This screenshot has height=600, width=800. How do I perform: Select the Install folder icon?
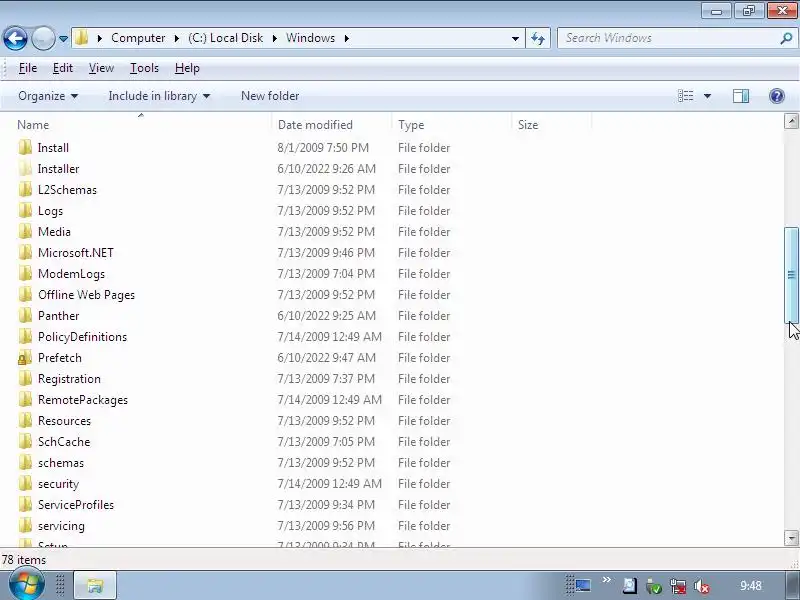point(25,147)
